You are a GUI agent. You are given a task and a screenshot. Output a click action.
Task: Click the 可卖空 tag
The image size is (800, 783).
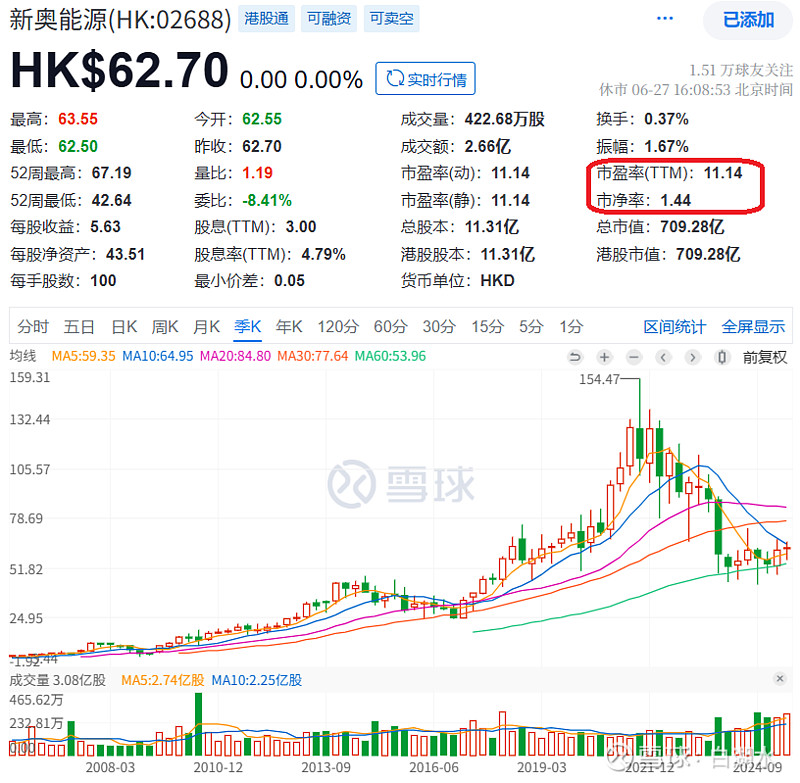tap(392, 19)
